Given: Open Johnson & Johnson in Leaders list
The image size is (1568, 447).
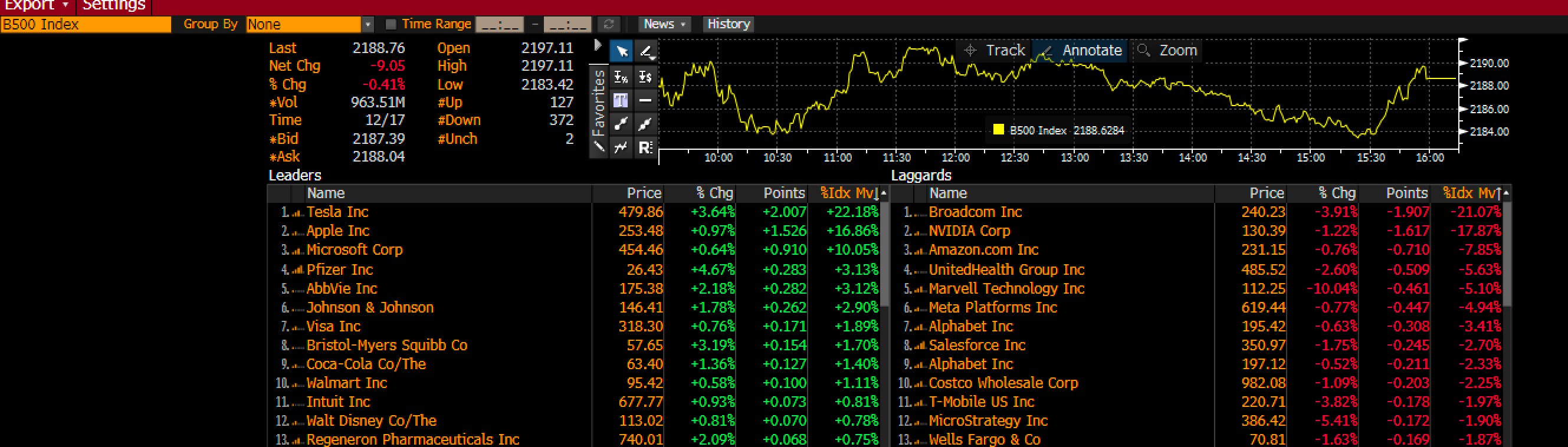Looking at the screenshot, I should click(370, 308).
